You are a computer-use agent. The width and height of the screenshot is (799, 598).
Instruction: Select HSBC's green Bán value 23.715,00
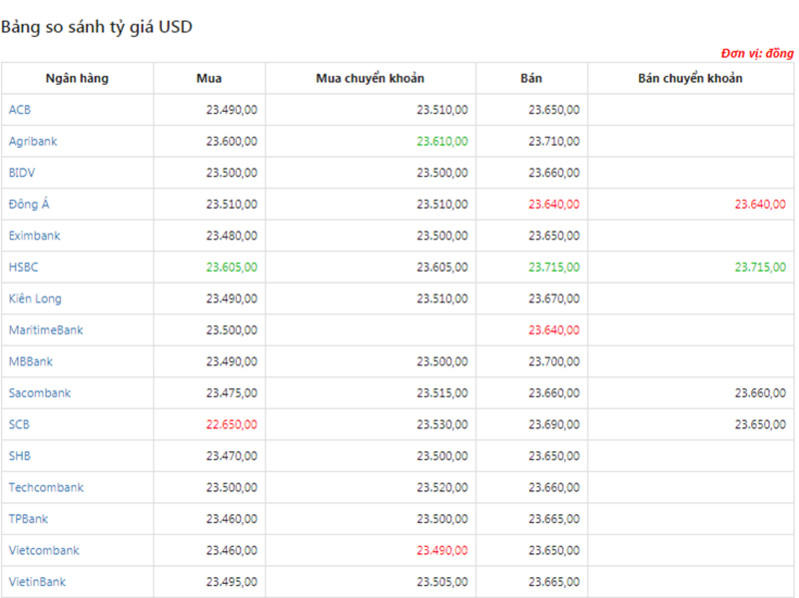point(554,267)
